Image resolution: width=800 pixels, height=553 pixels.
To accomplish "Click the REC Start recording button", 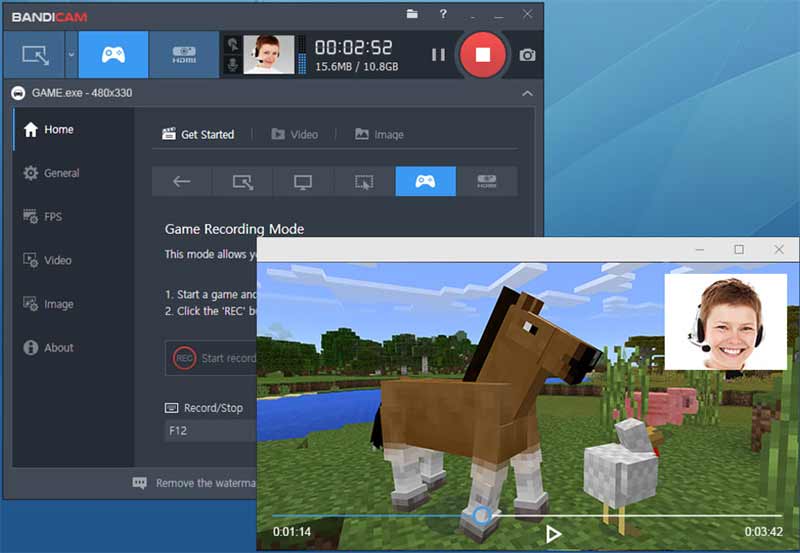I will tap(211, 358).
